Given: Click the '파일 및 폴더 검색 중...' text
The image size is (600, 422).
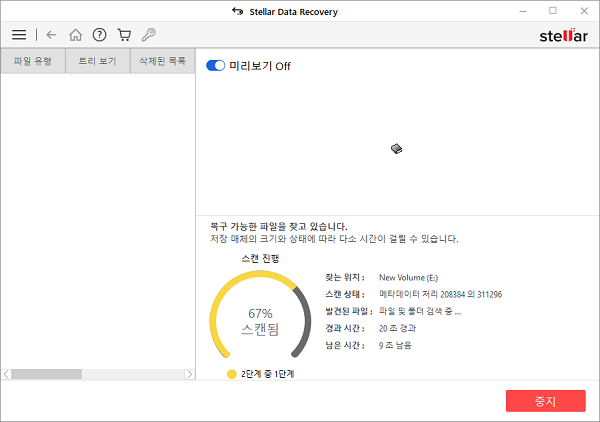Looking at the screenshot, I should pos(420,311).
